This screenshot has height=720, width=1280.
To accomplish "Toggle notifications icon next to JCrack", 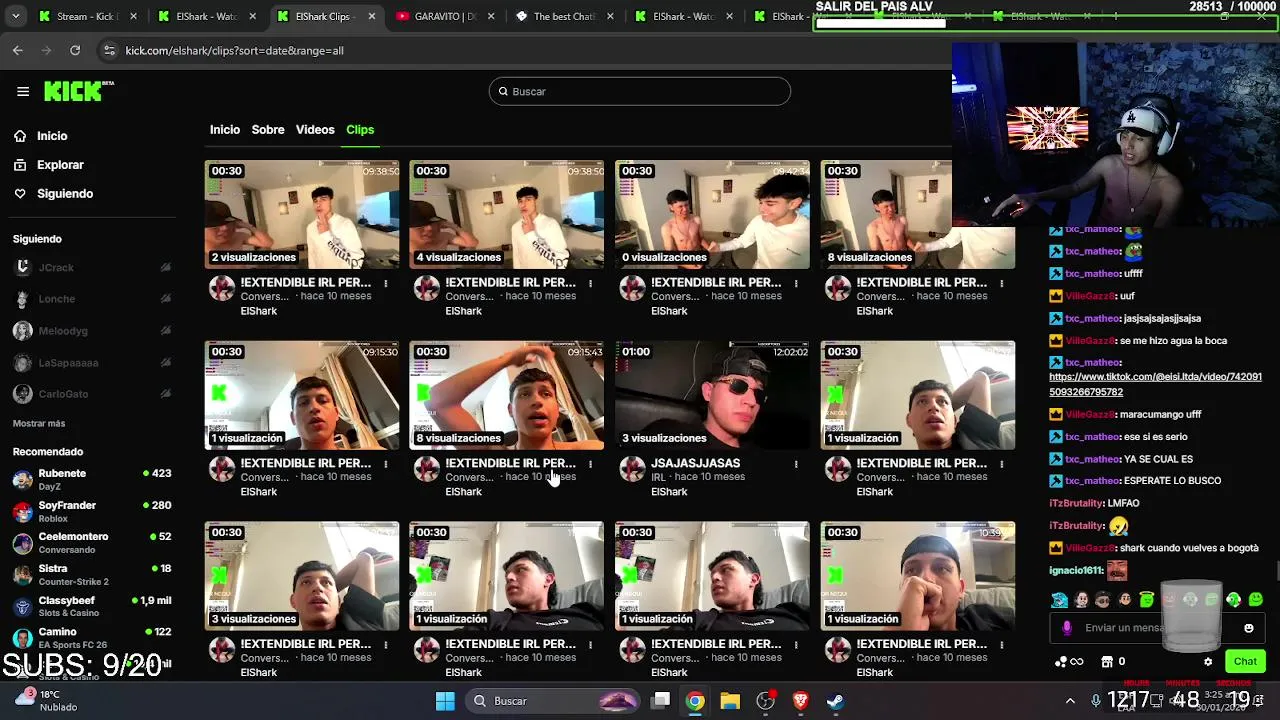I will pyautogui.click(x=166, y=268).
